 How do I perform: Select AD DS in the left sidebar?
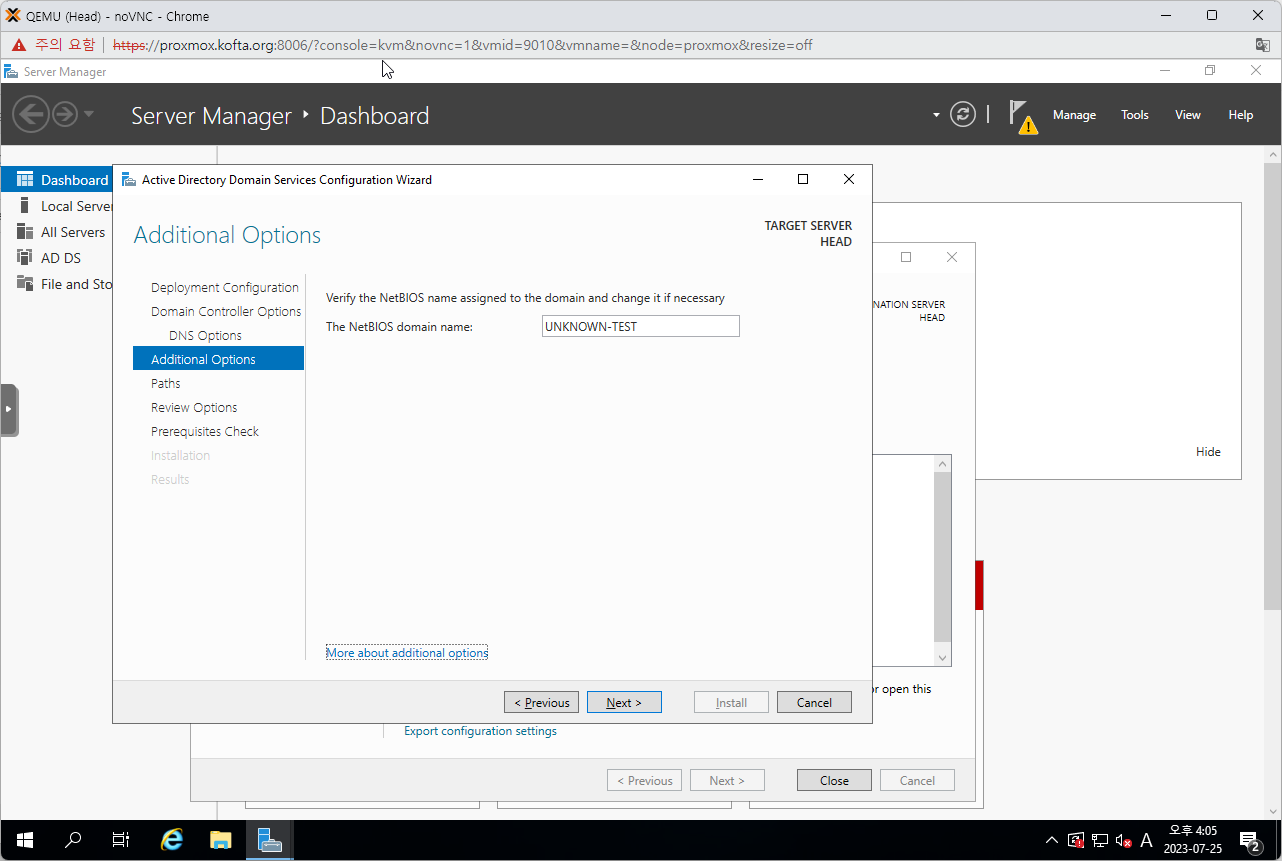click(60, 258)
